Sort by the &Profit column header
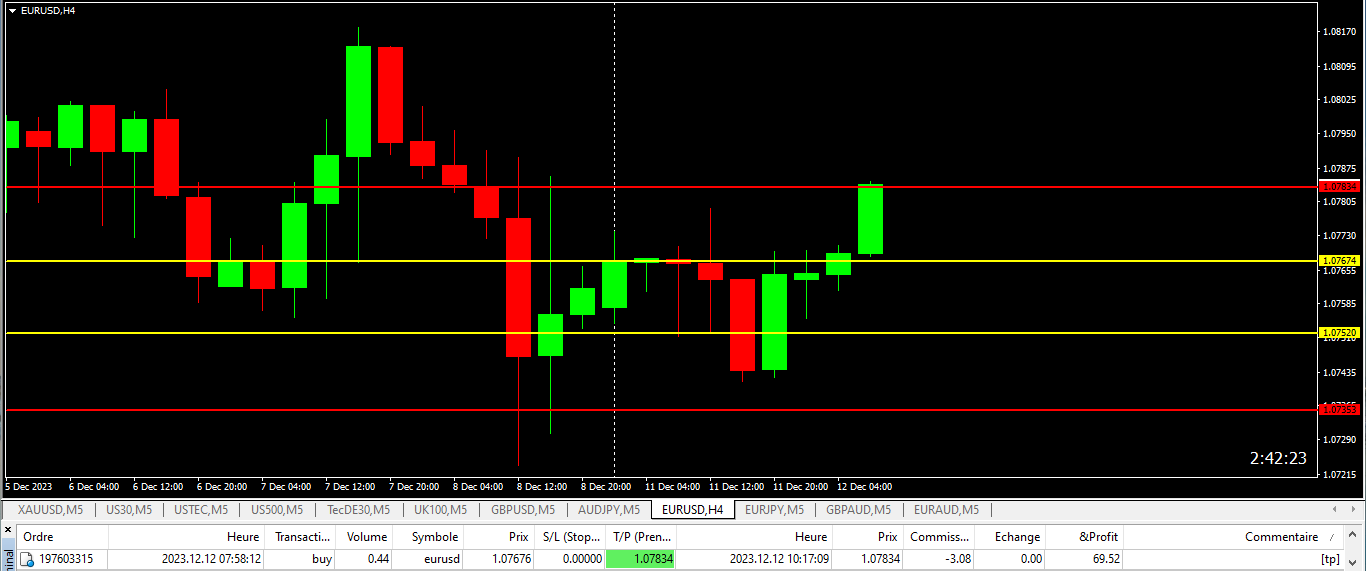The height and width of the screenshot is (571, 1366). tap(1085, 537)
